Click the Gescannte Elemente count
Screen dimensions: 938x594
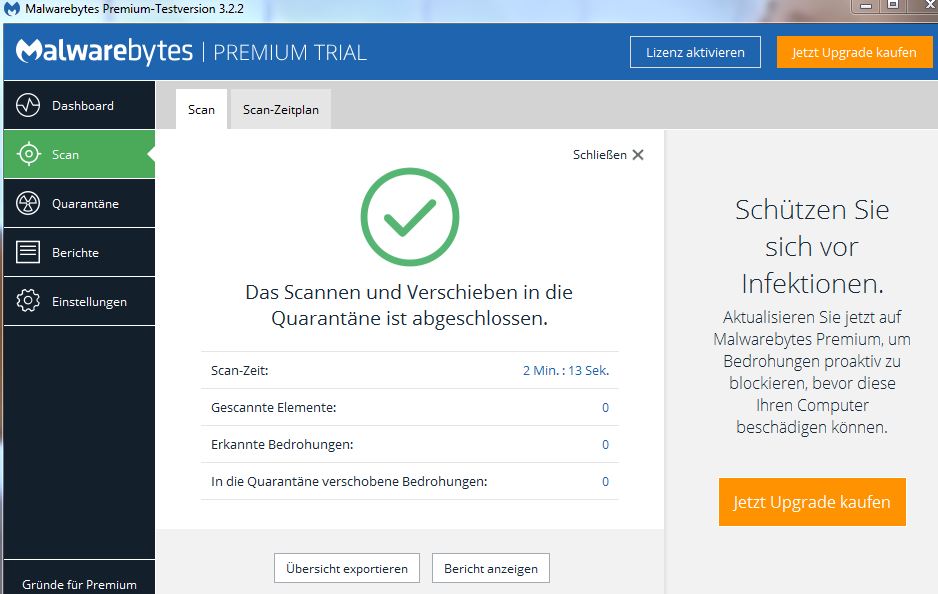605,408
